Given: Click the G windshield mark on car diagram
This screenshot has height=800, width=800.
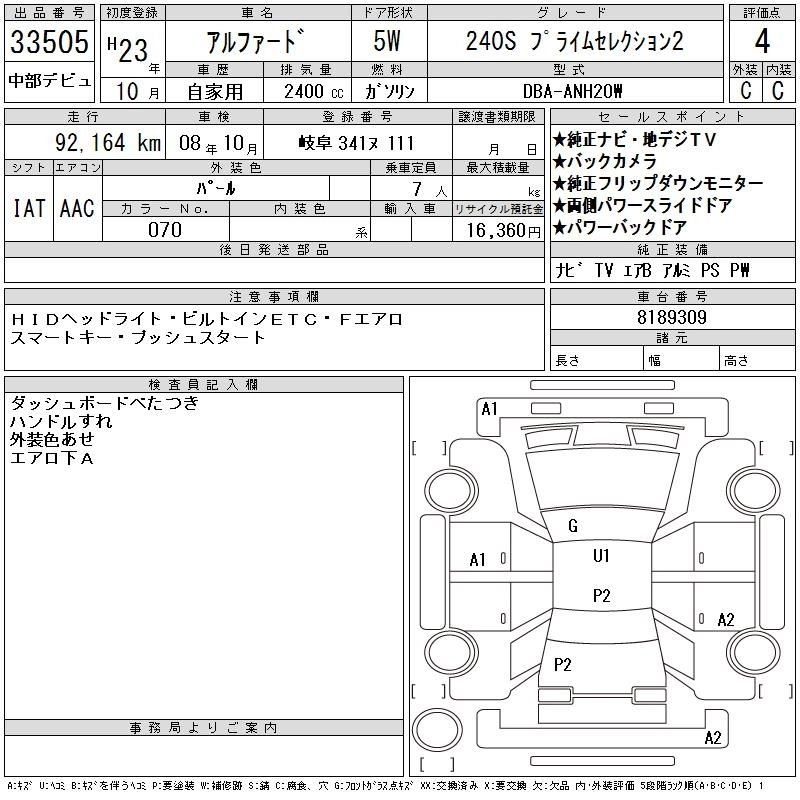Looking at the screenshot, I should (x=572, y=526).
